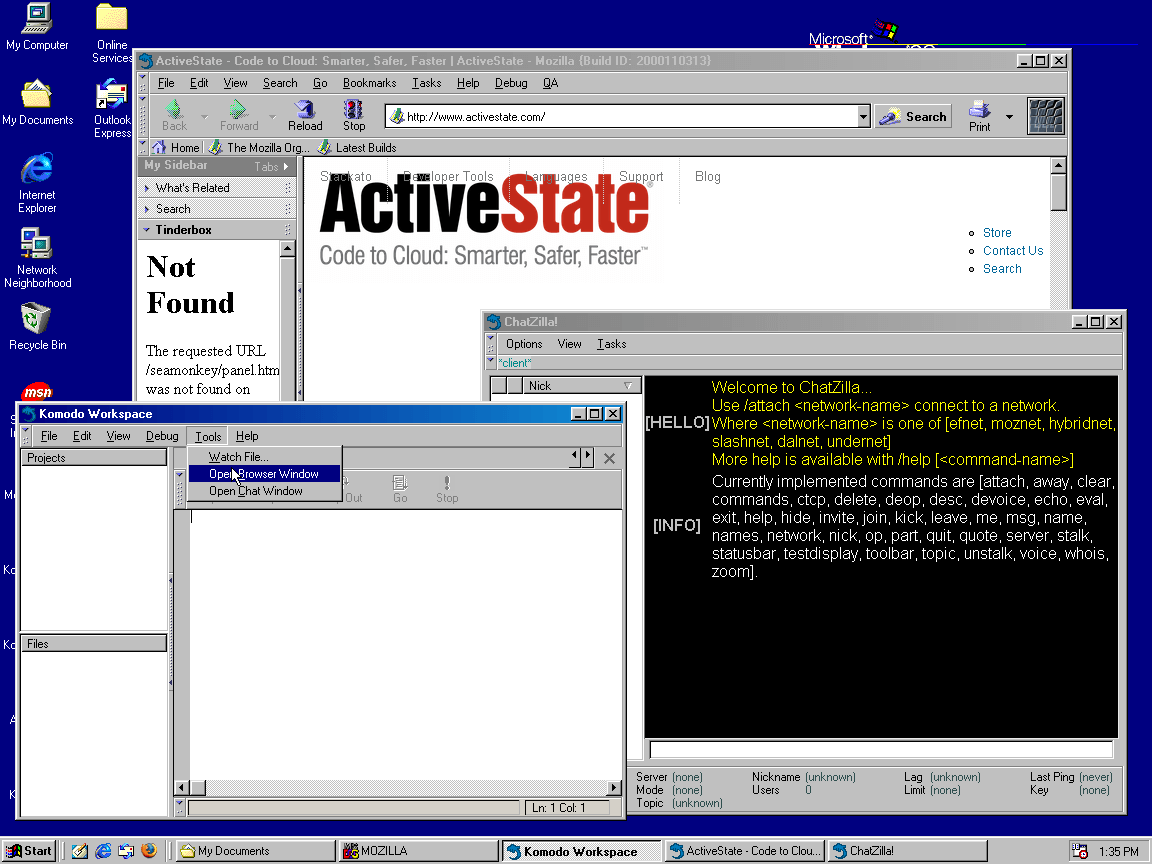Click the Store link on ActiveState page
Screen dimensions: 1152x864
[x=997, y=233]
